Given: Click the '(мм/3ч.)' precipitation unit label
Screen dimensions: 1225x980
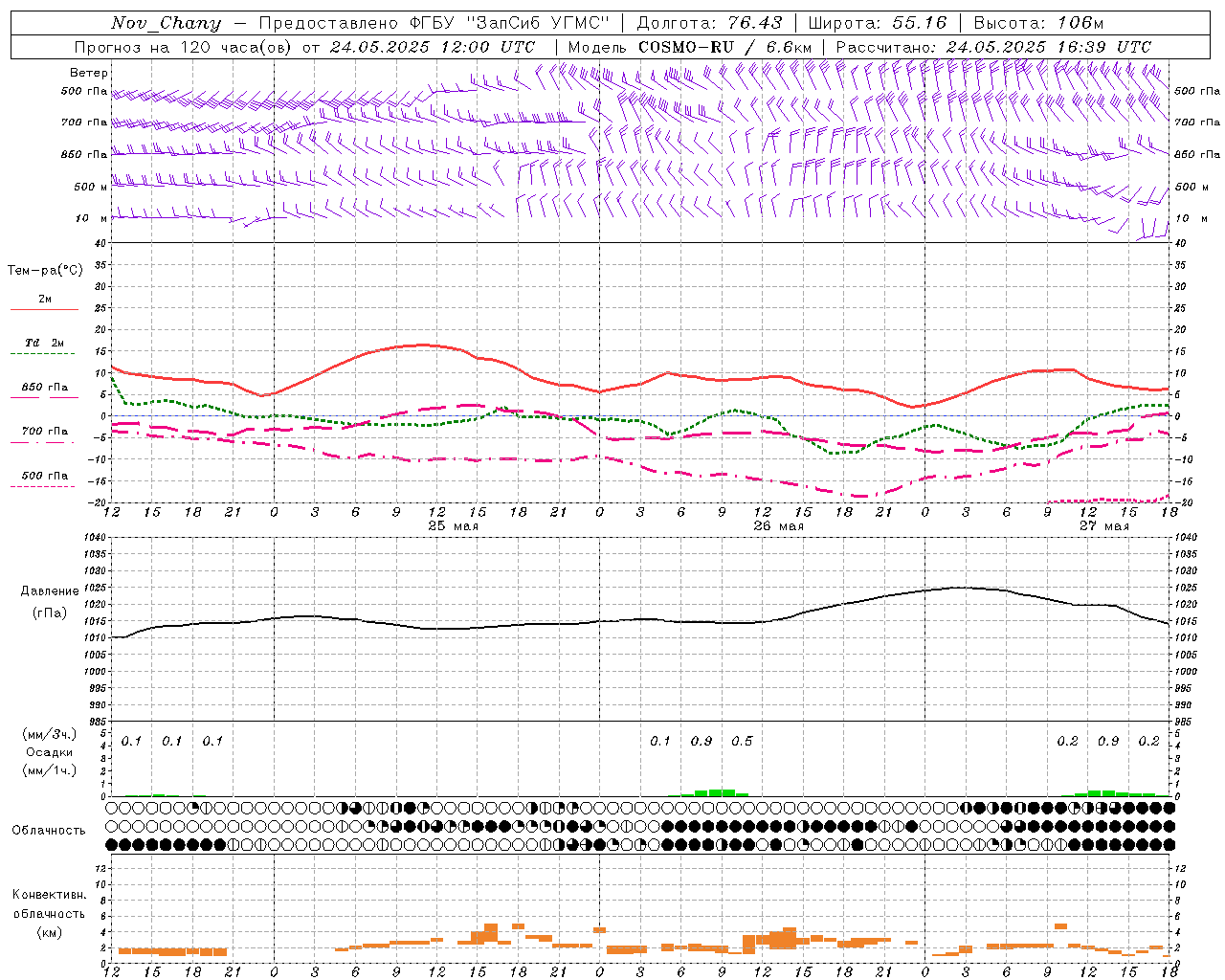Looking at the screenshot, I should click(x=49, y=734).
